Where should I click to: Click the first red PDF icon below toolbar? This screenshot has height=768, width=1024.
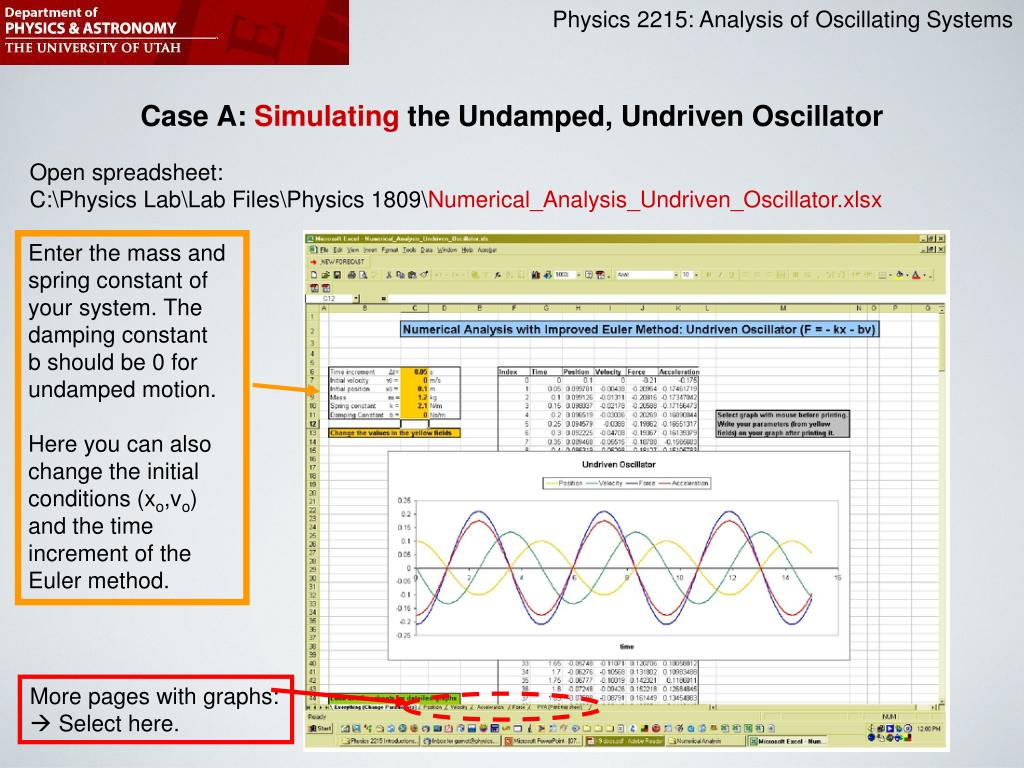(314, 288)
